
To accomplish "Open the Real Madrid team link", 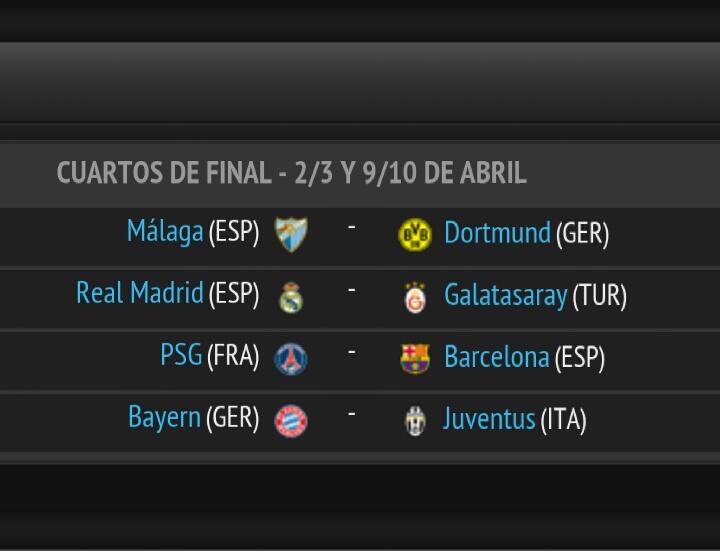I will click(140, 292).
